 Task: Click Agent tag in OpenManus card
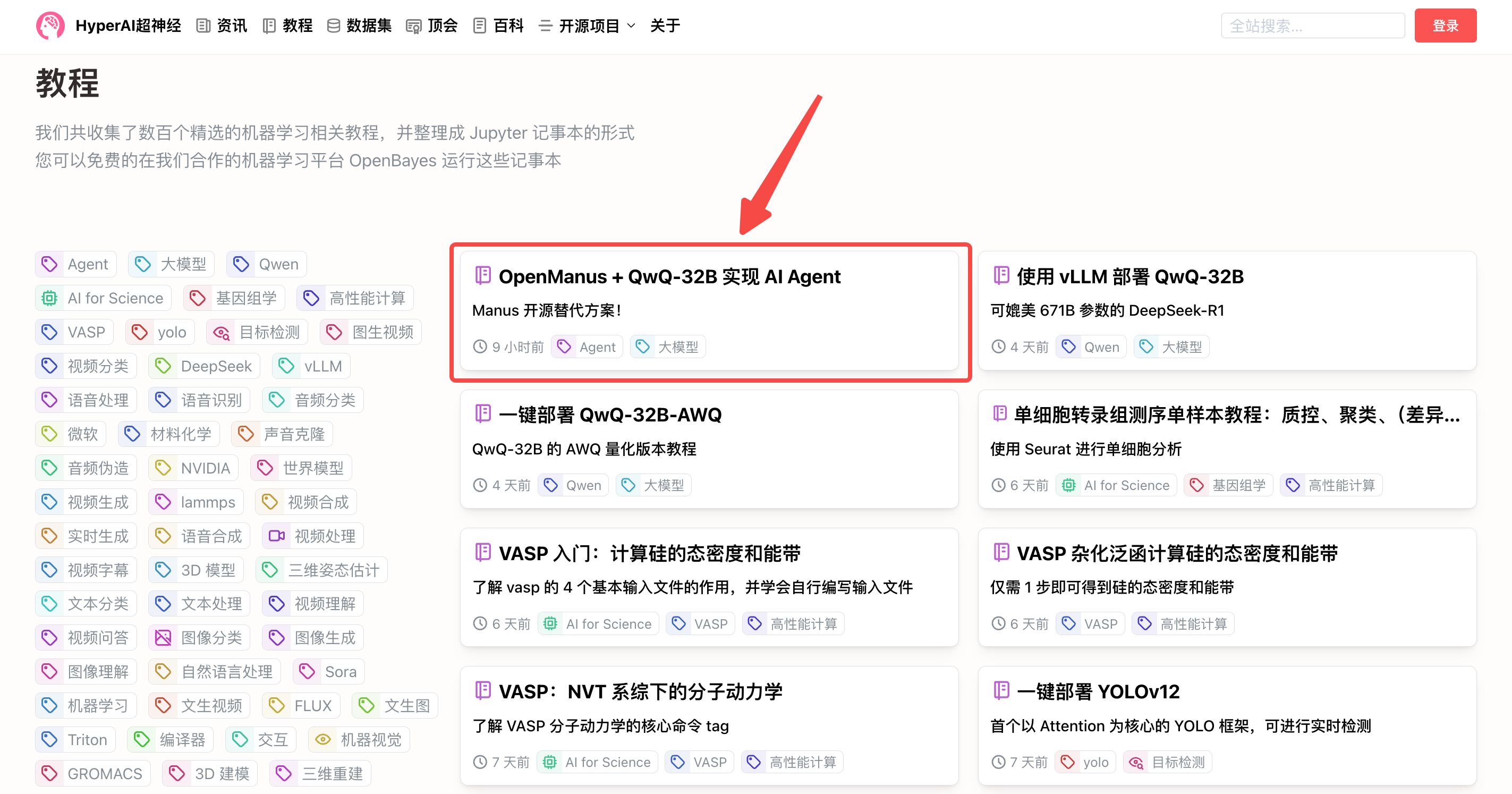tap(587, 347)
